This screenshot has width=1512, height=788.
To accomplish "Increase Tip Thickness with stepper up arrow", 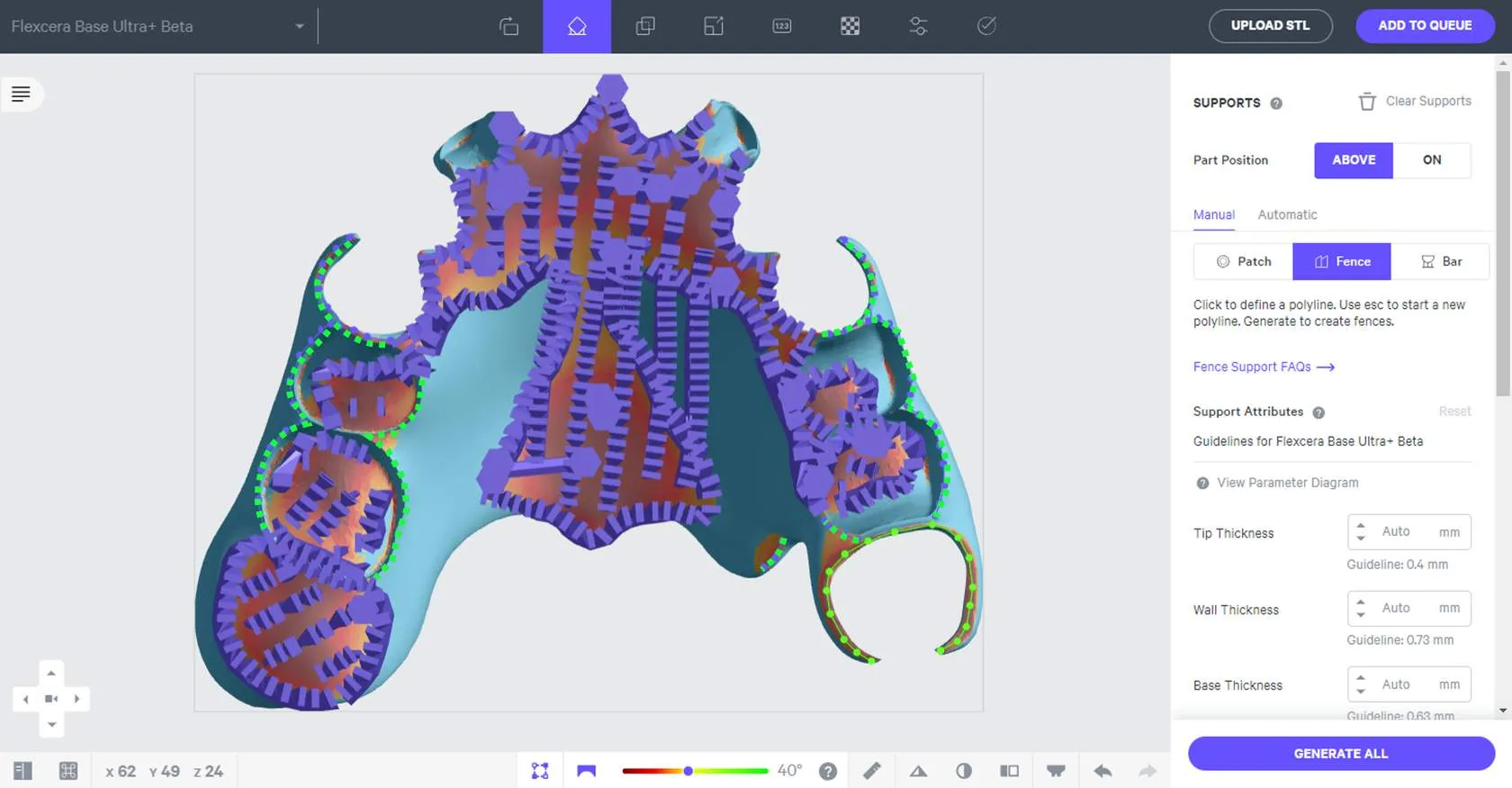I will (x=1361, y=525).
